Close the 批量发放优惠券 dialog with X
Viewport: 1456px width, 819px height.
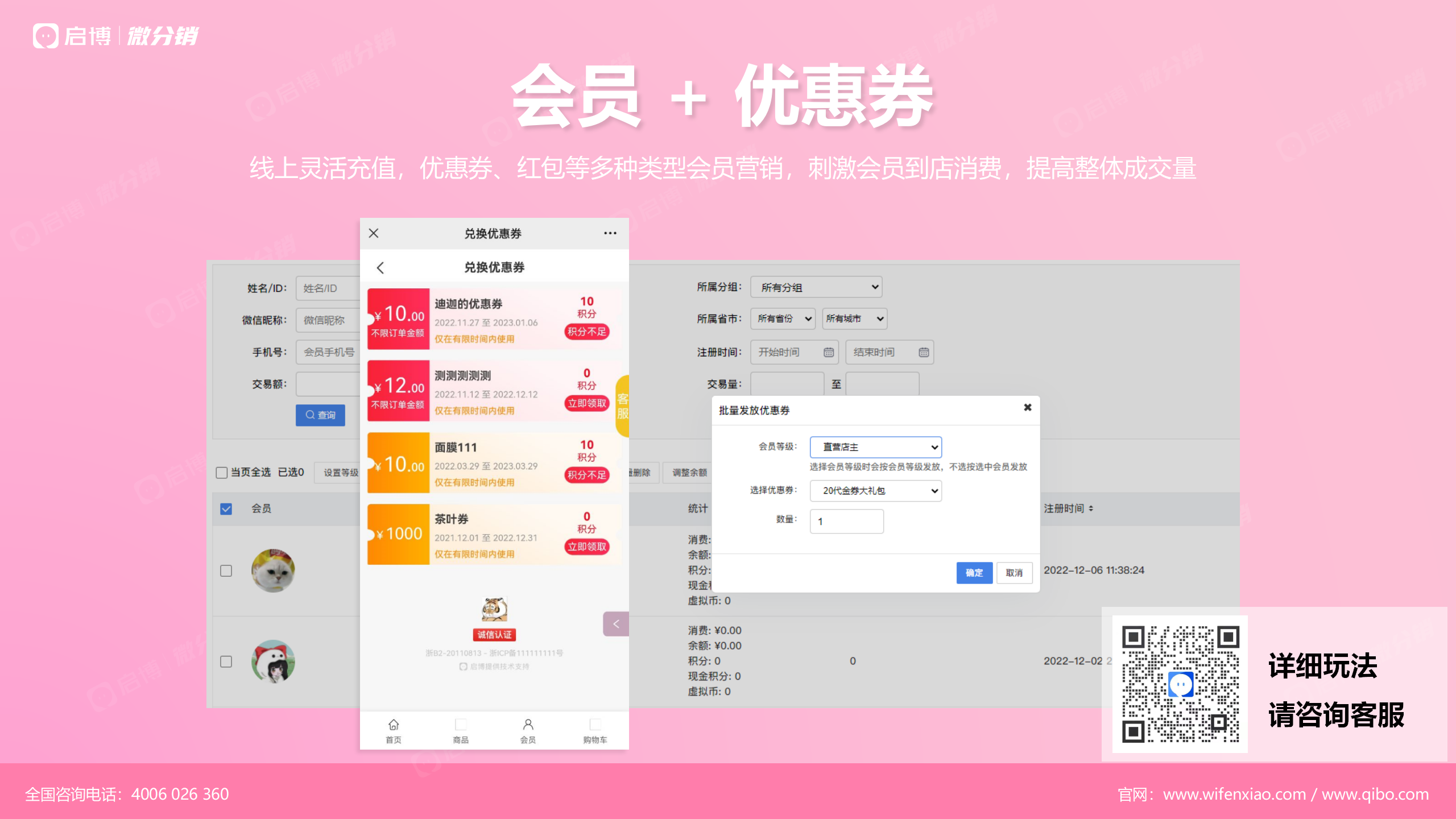[x=1027, y=408]
